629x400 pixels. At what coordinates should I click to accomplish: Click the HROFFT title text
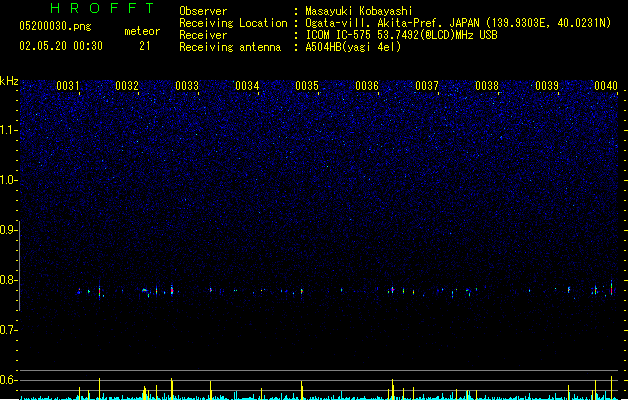point(103,8)
